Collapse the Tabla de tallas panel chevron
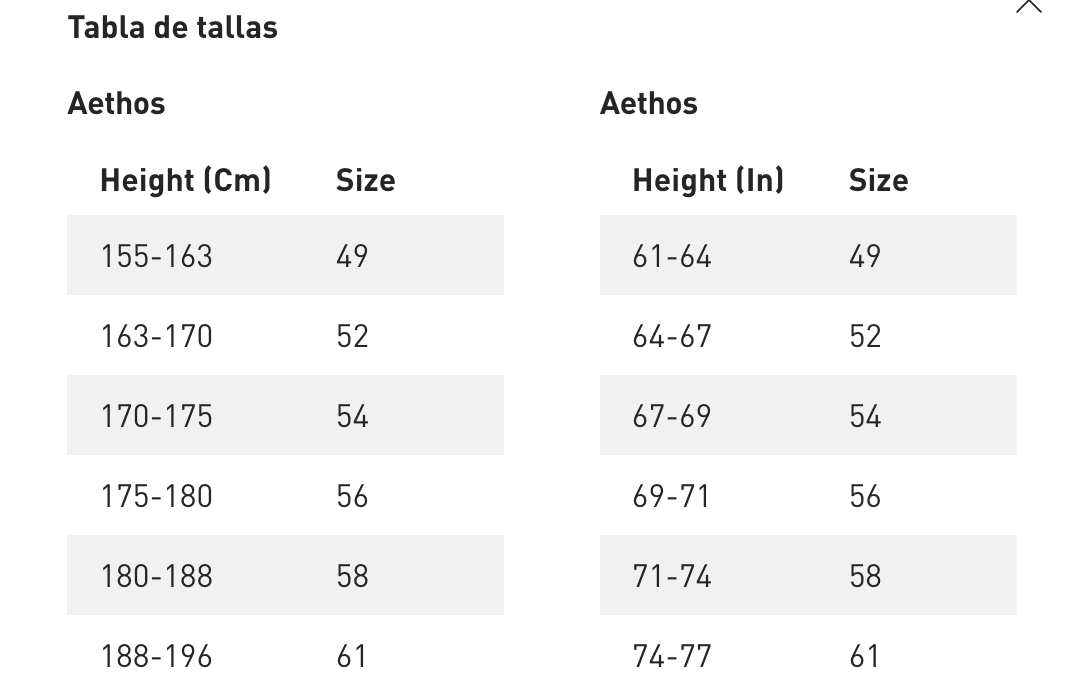1076x684 pixels. point(1028,6)
